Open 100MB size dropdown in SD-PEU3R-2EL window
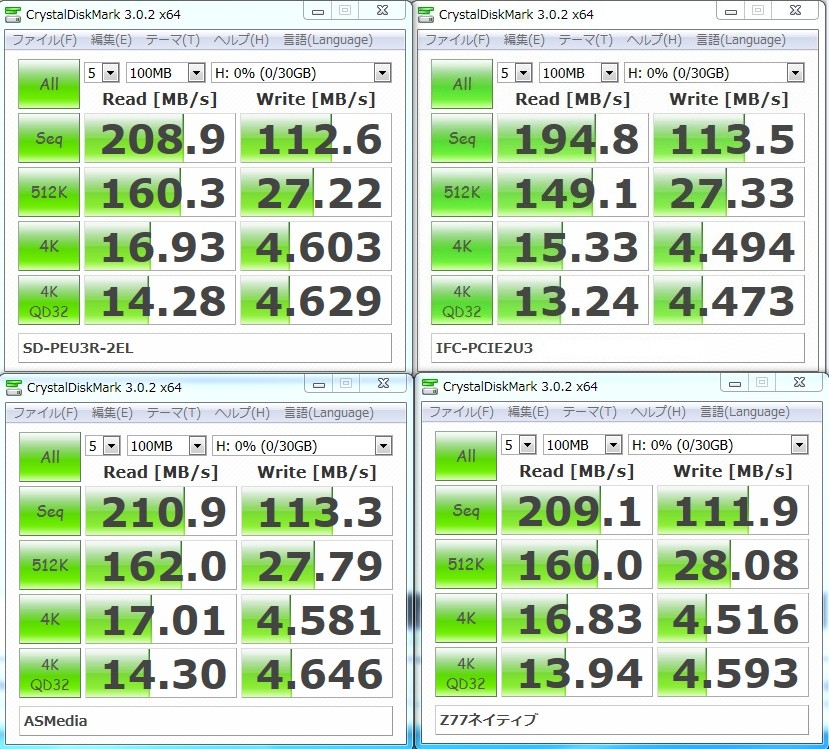 tap(166, 73)
